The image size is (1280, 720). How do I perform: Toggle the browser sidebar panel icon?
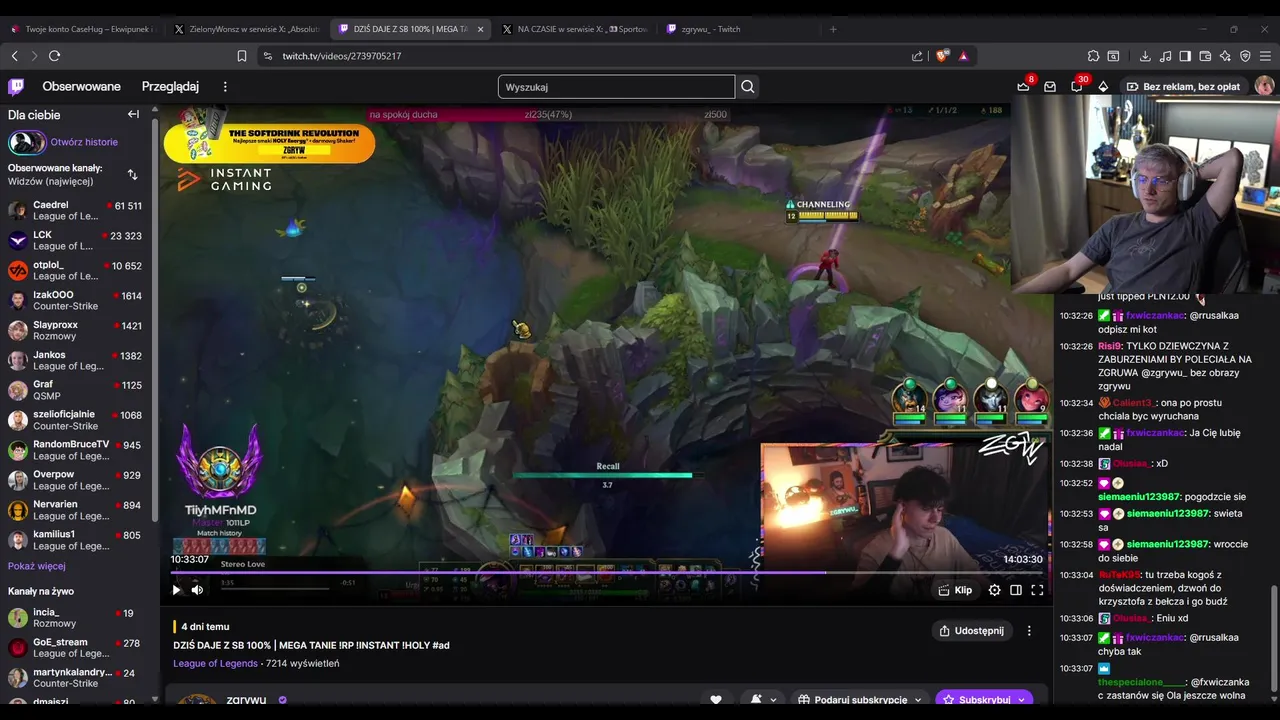coord(1185,56)
